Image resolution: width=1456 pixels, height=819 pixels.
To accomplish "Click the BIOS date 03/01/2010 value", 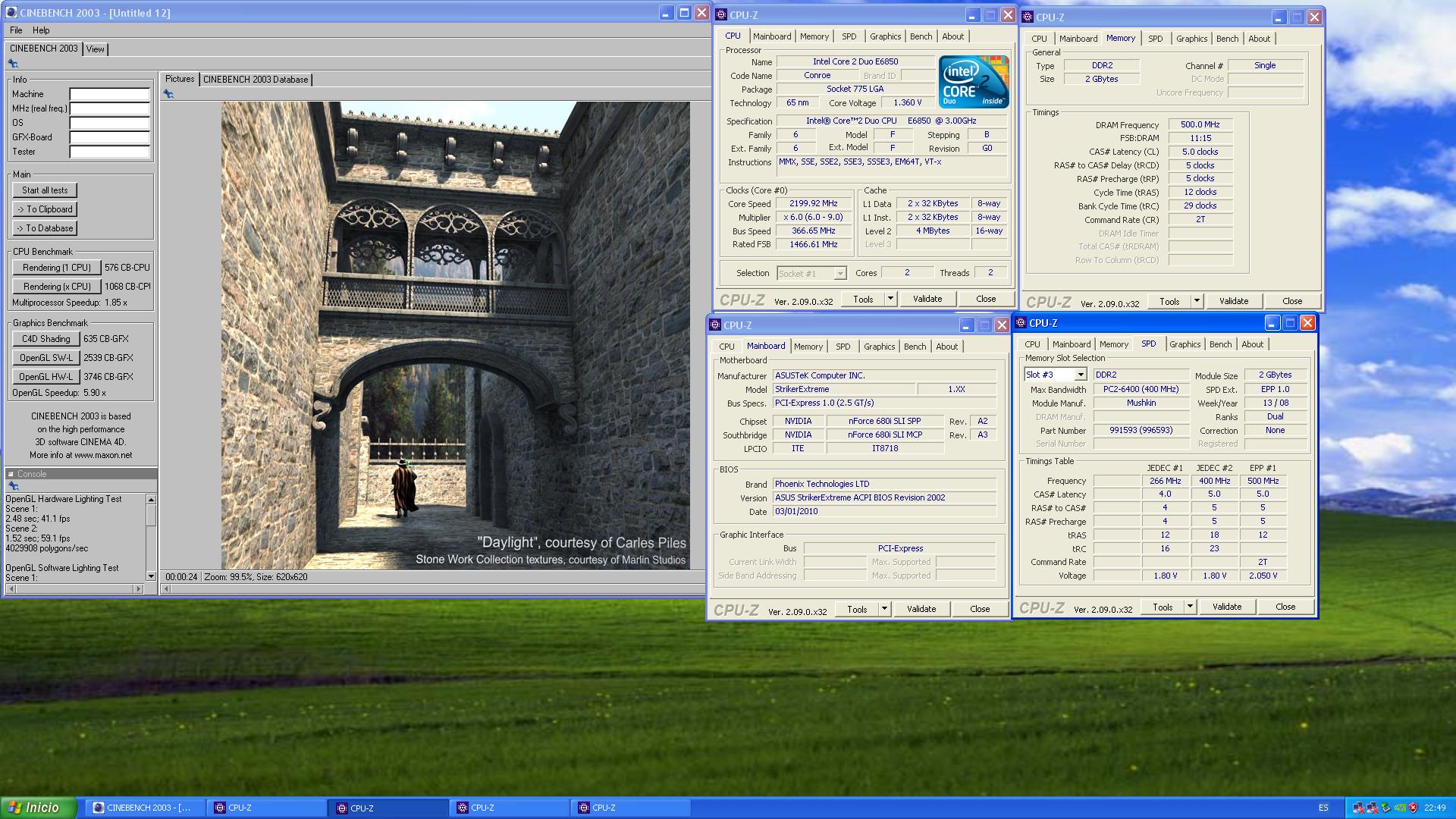I will [x=883, y=511].
